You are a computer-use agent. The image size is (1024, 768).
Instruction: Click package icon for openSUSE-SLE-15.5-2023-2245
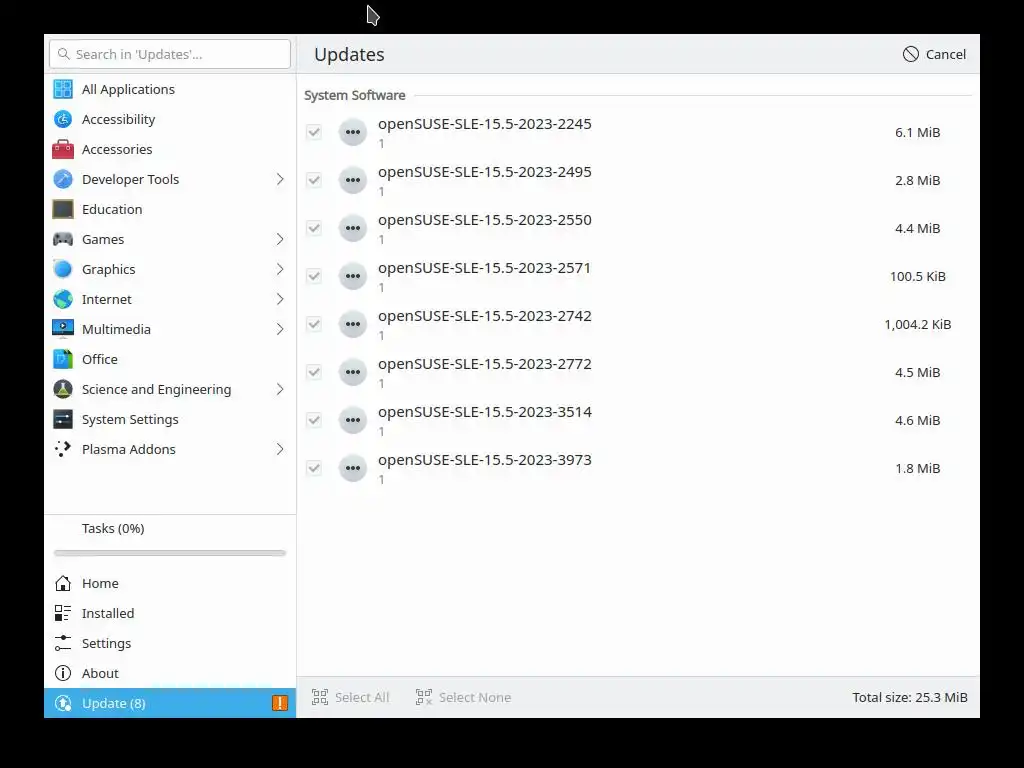tap(353, 133)
